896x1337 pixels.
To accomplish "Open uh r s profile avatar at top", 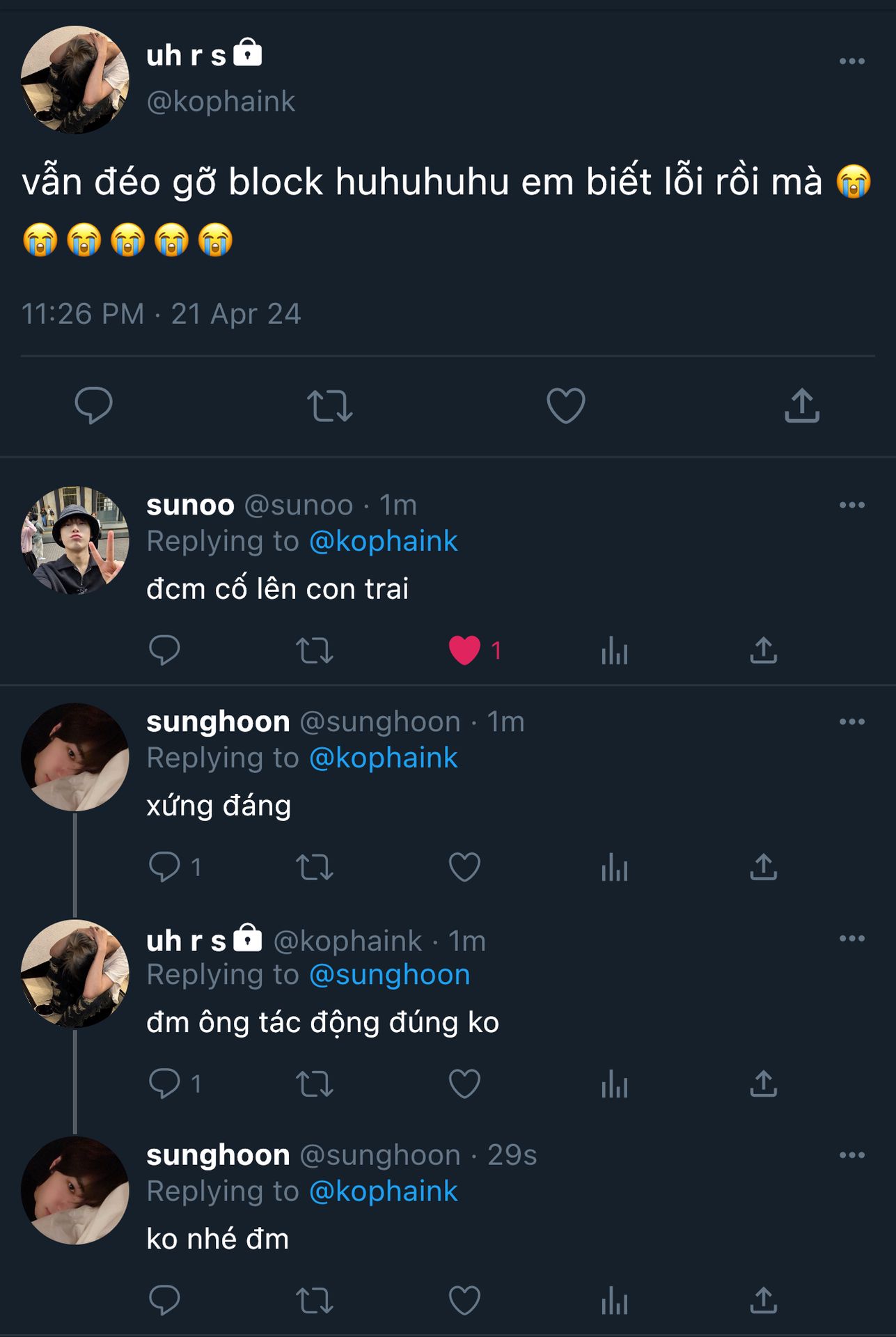I will [x=75, y=79].
